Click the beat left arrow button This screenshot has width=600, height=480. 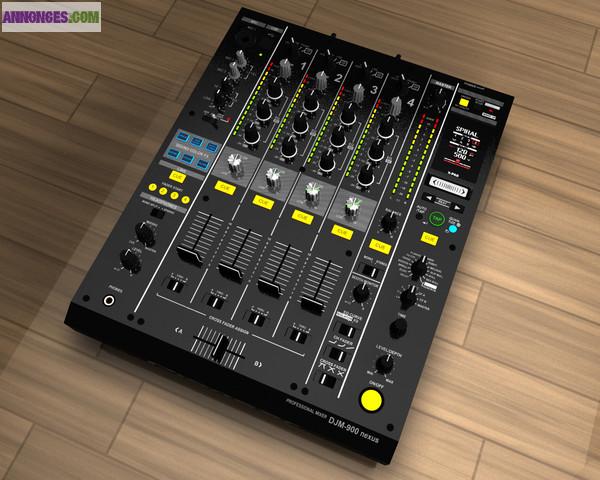pyautogui.click(x=429, y=198)
